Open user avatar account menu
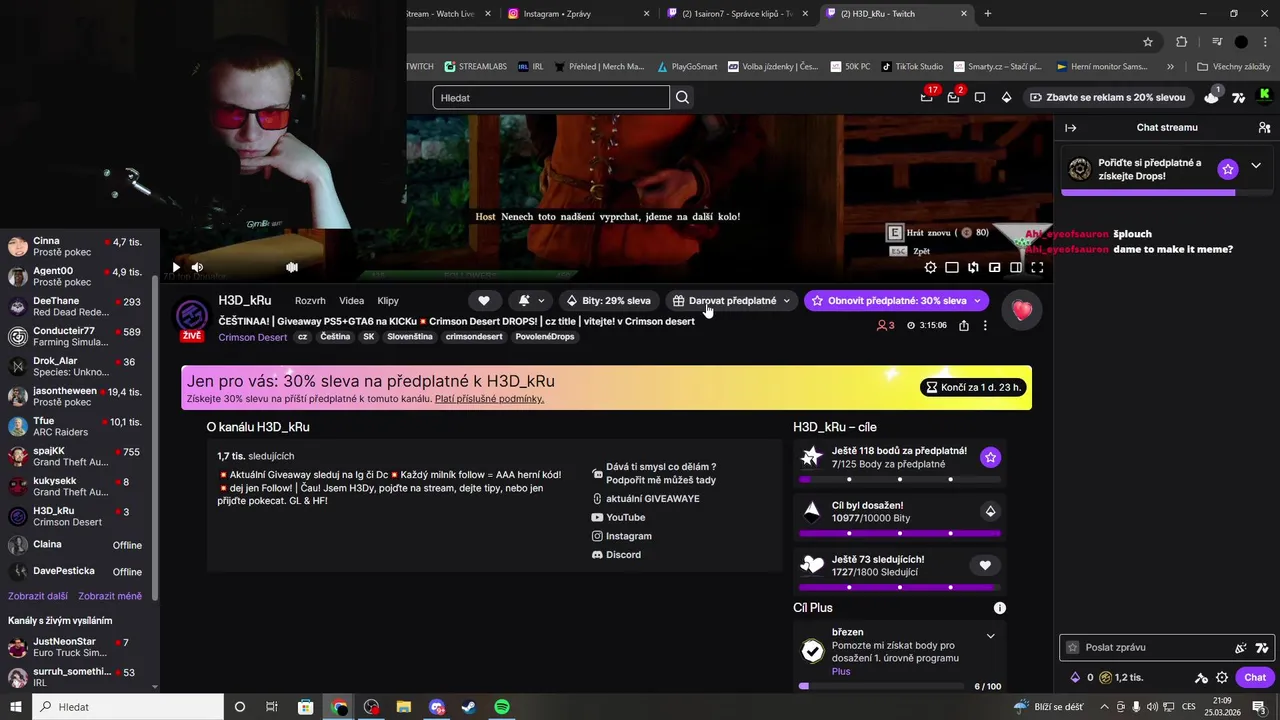 pyautogui.click(x=1265, y=96)
